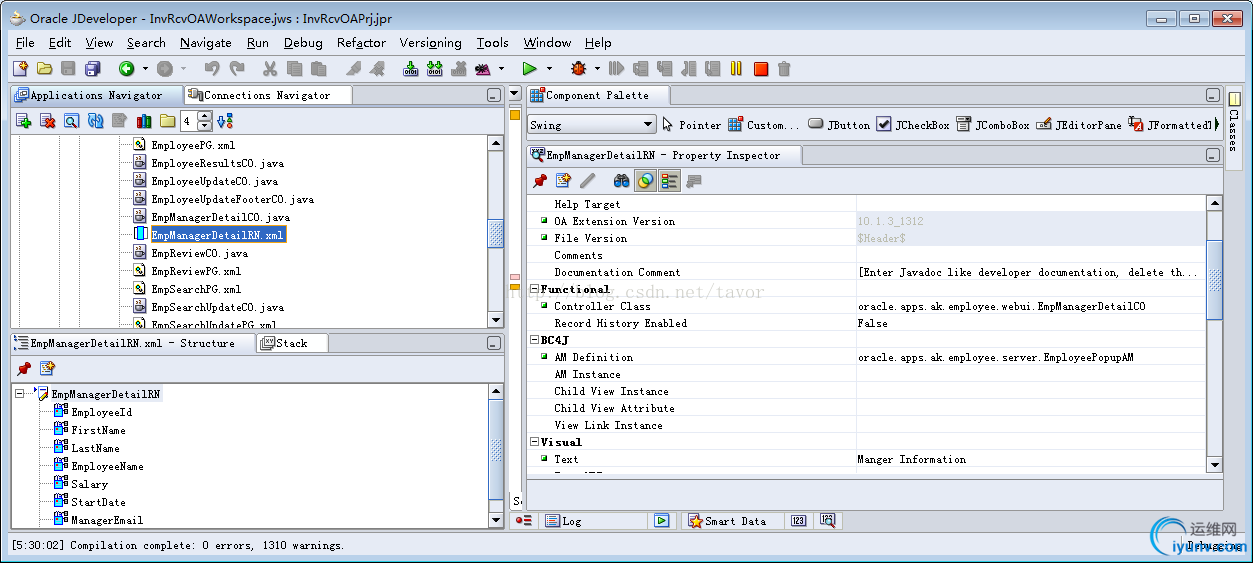1253x563 pixels.
Task: Switch to the Connections Navigator tab
Action: 268,95
